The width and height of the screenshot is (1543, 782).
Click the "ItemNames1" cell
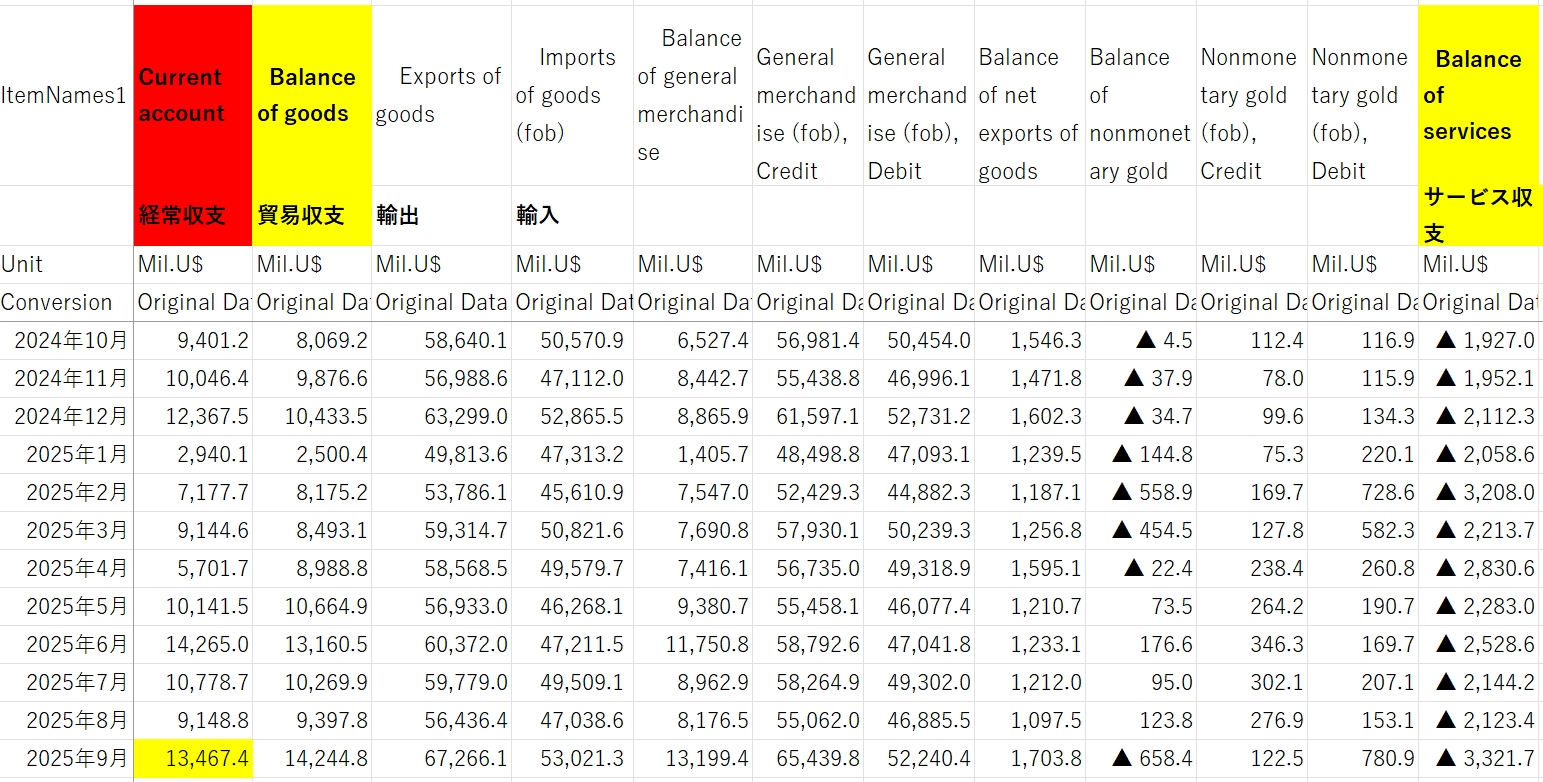pyautogui.click(x=66, y=96)
